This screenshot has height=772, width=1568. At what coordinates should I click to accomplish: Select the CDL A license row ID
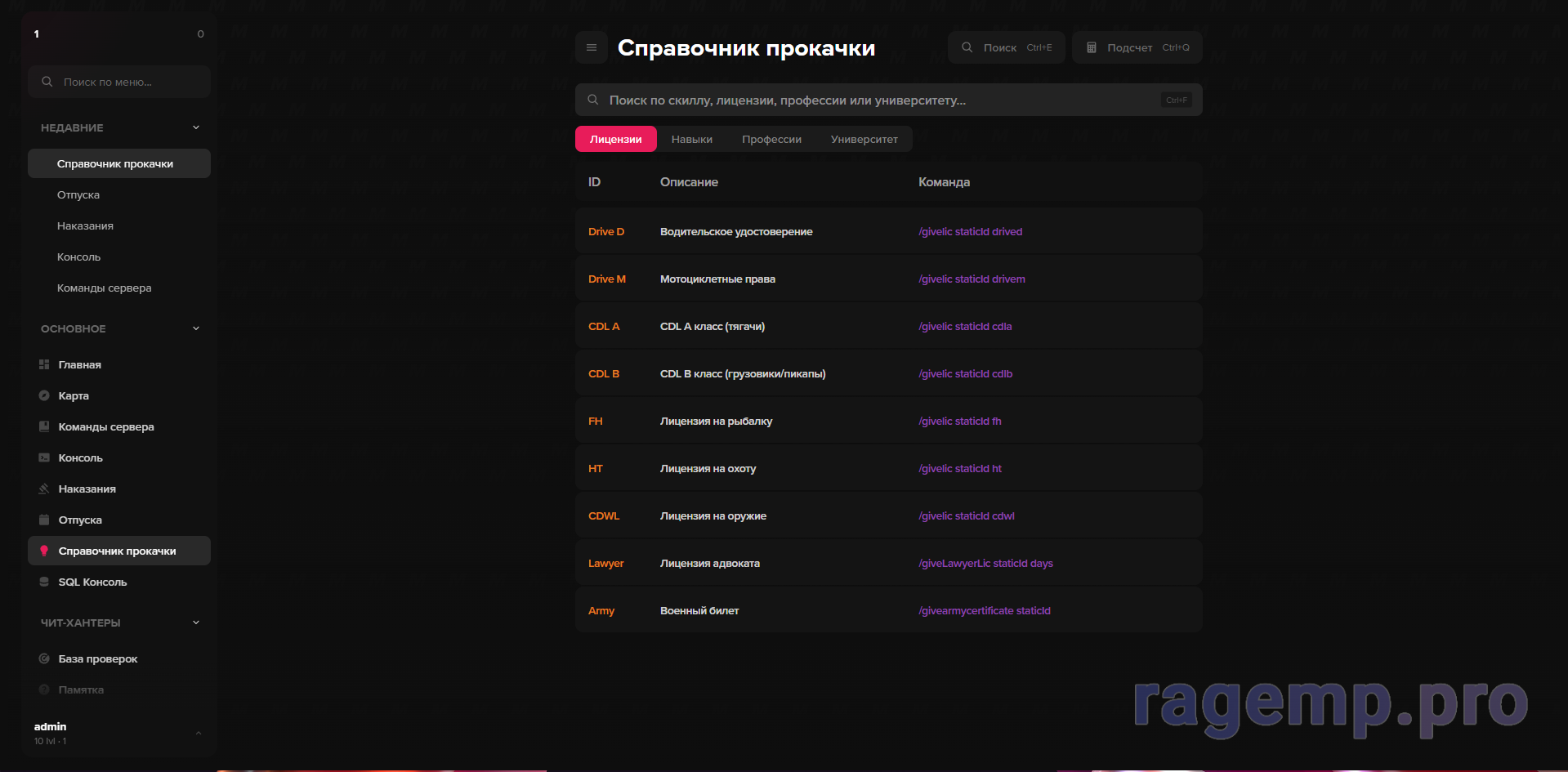coord(604,327)
